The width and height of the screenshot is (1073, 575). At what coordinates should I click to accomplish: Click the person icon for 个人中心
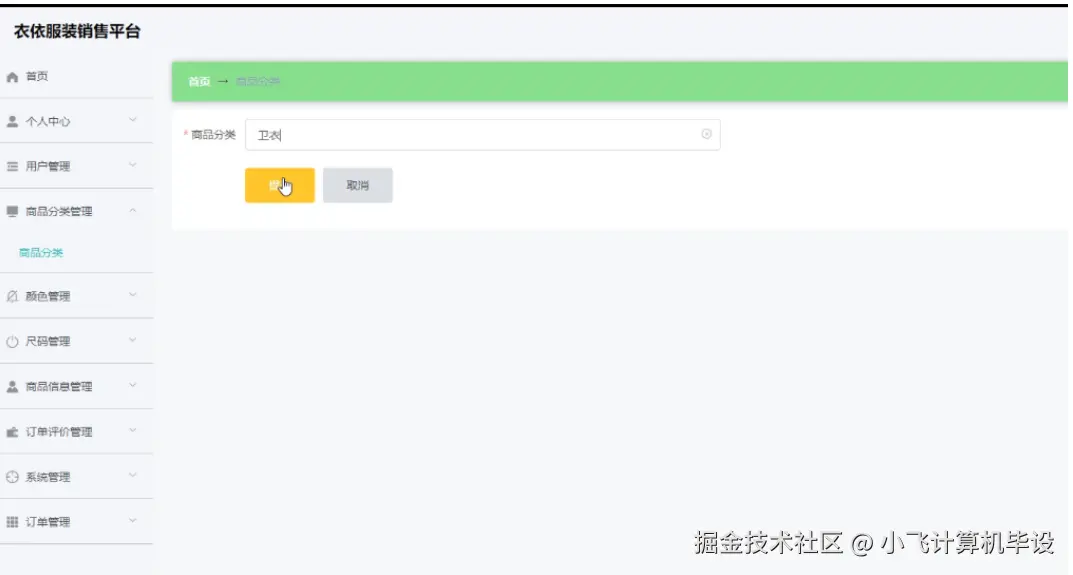click(12, 121)
